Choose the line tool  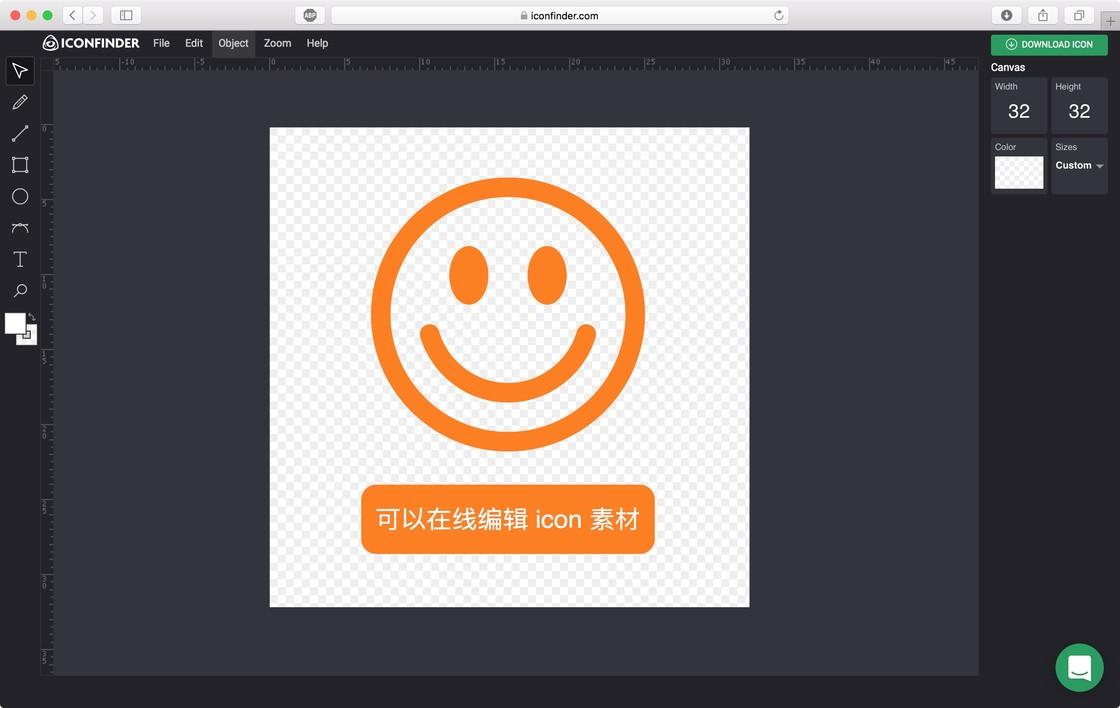(20, 134)
